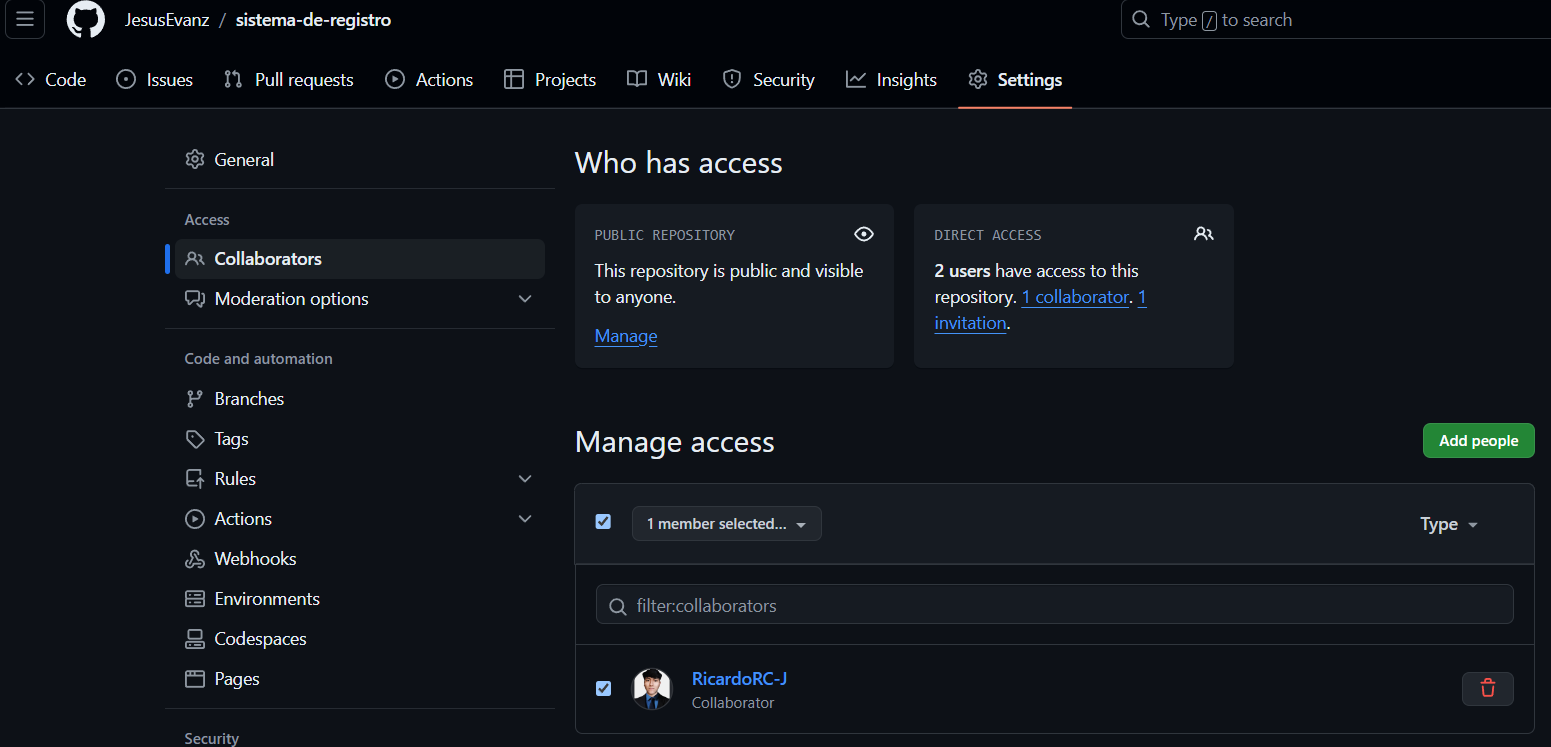Expand the sidebar Actions chevron
The width and height of the screenshot is (1551, 747).
coord(525,519)
